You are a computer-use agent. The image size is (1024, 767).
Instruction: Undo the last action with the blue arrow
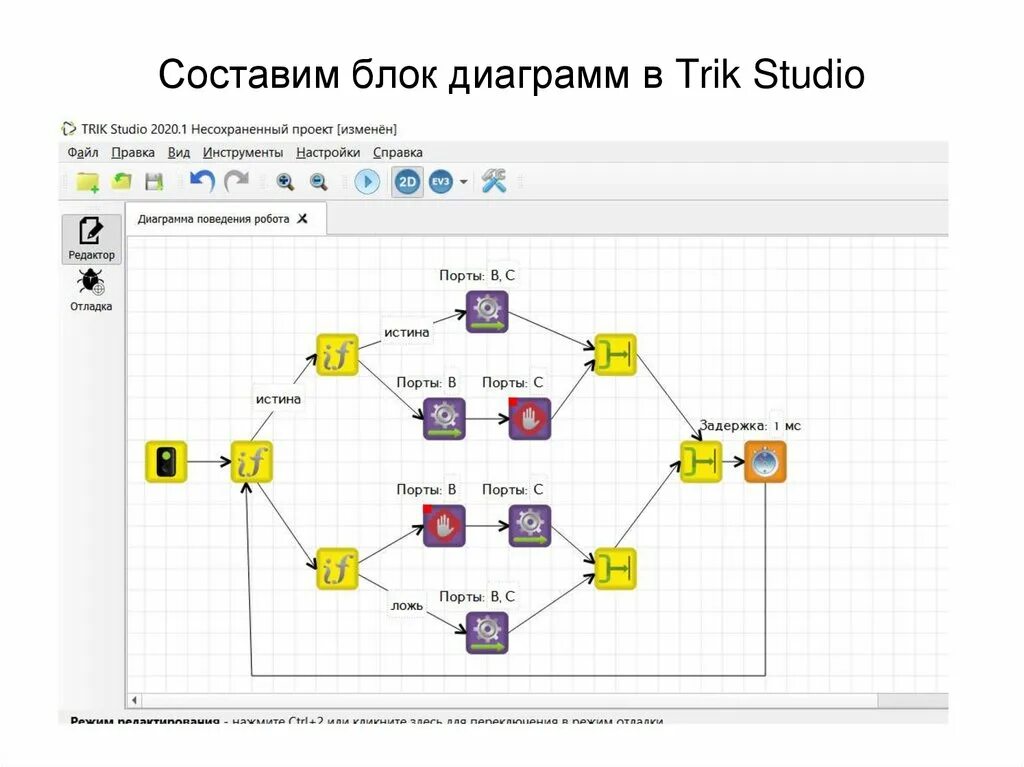(202, 181)
